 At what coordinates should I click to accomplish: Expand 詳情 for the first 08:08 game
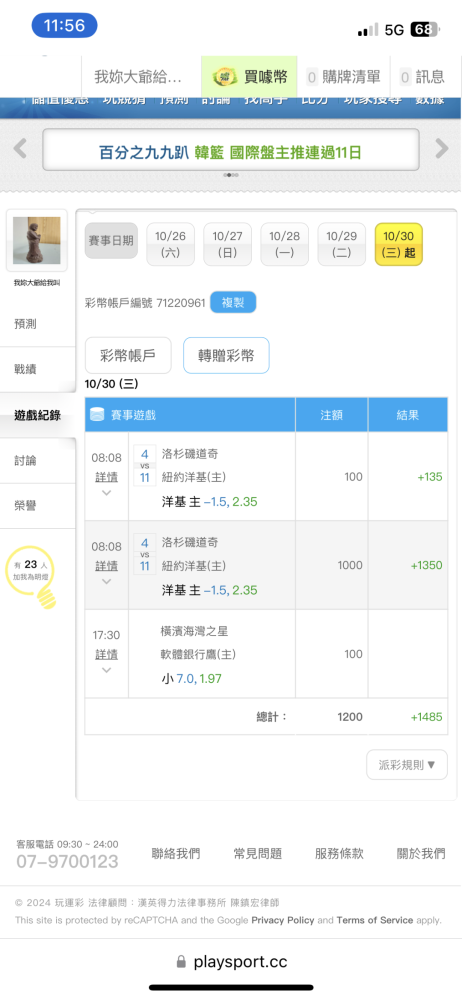click(107, 477)
